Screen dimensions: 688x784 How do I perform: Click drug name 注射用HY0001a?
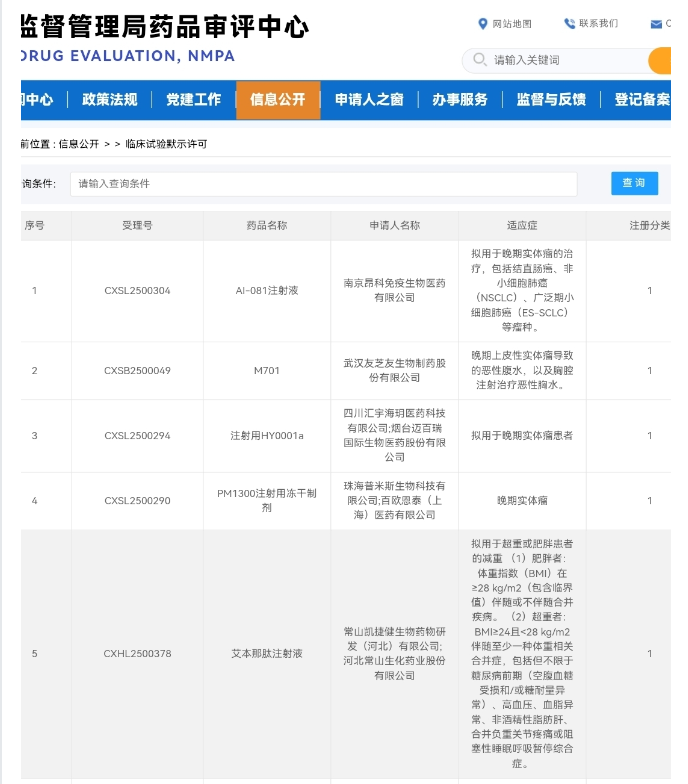point(266,436)
